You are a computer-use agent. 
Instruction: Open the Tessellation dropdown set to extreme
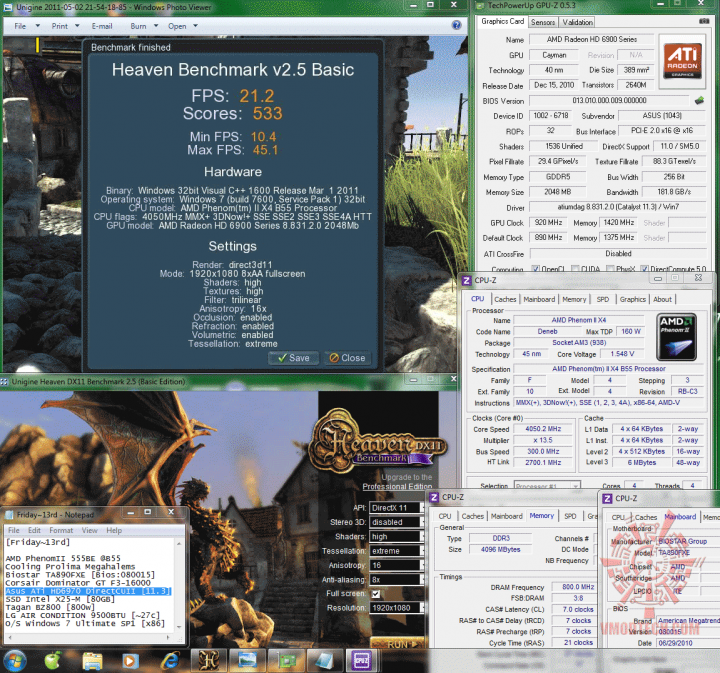click(397, 550)
